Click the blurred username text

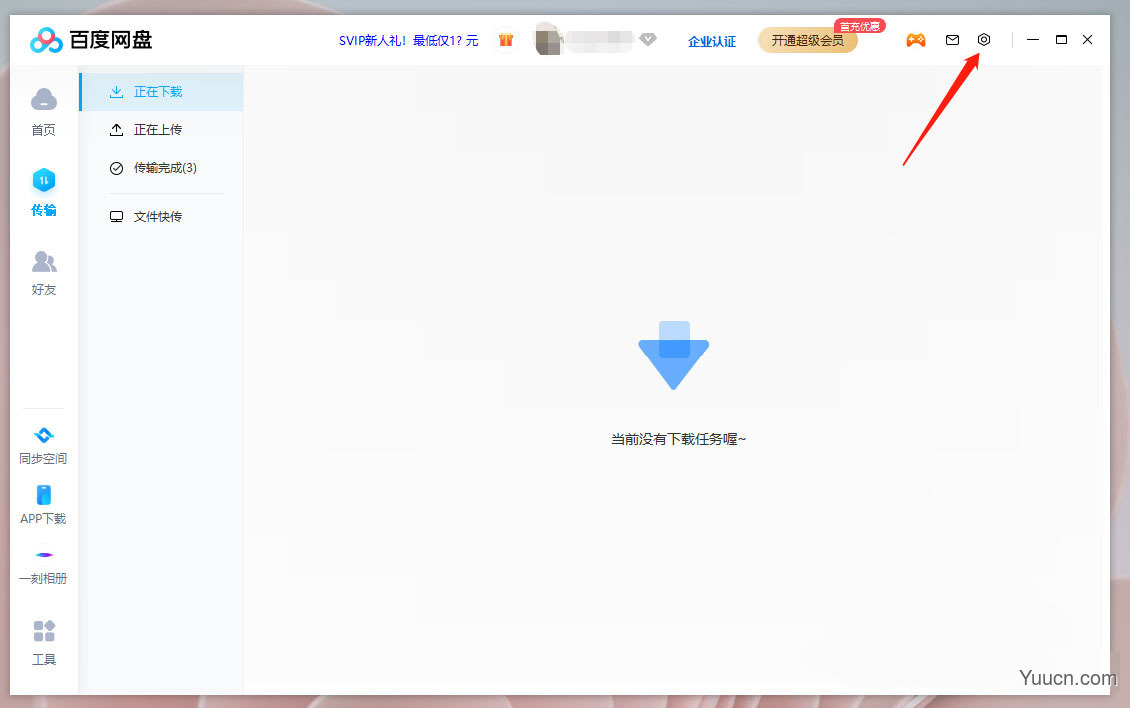[600, 40]
